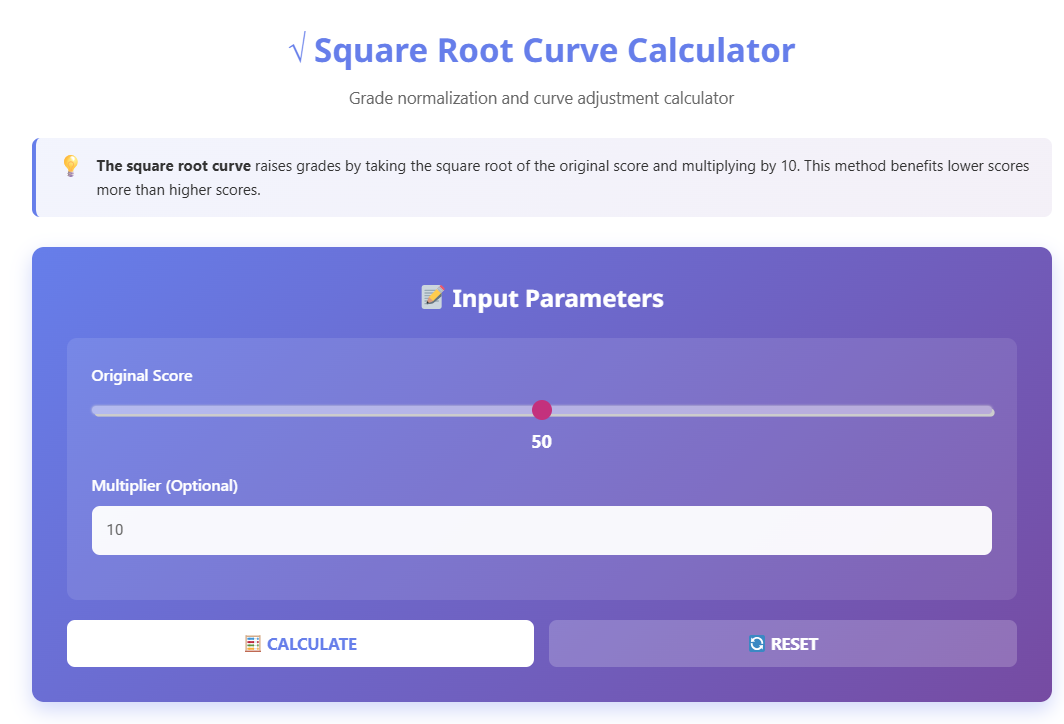Screen dimensions: 1064x724
Task: Click the far right end of the score slider track
Action: (x=990, y=410)
